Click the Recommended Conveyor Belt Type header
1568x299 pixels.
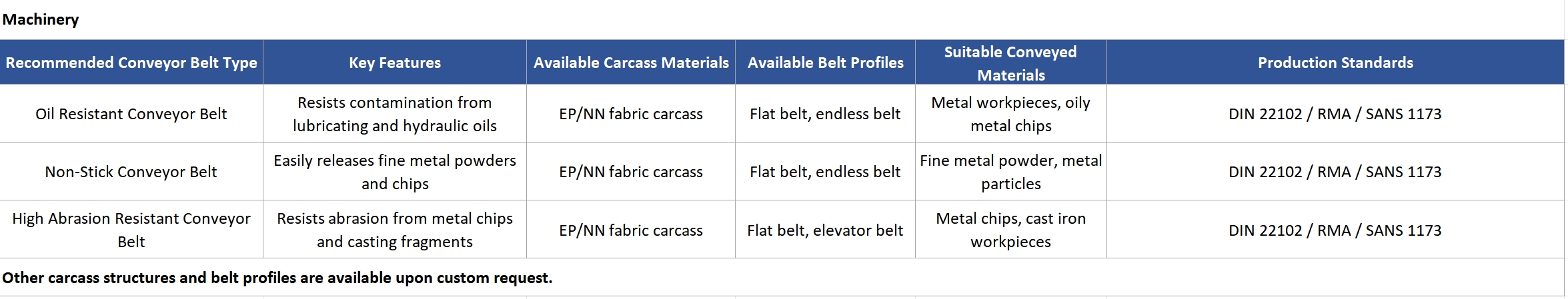coord(131,63)
